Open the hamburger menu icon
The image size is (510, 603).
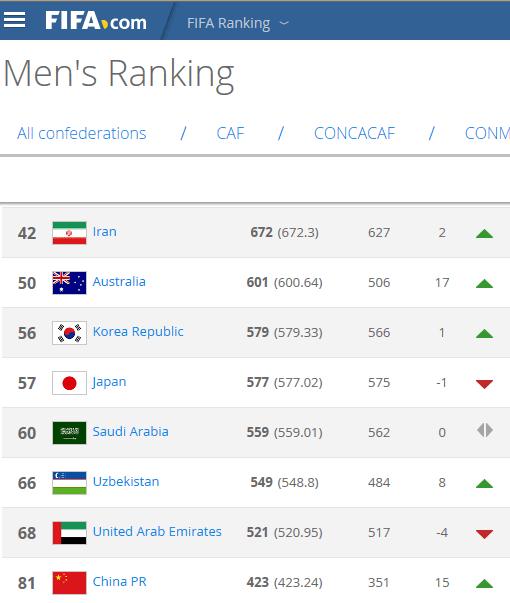click(x=15, y=20)
